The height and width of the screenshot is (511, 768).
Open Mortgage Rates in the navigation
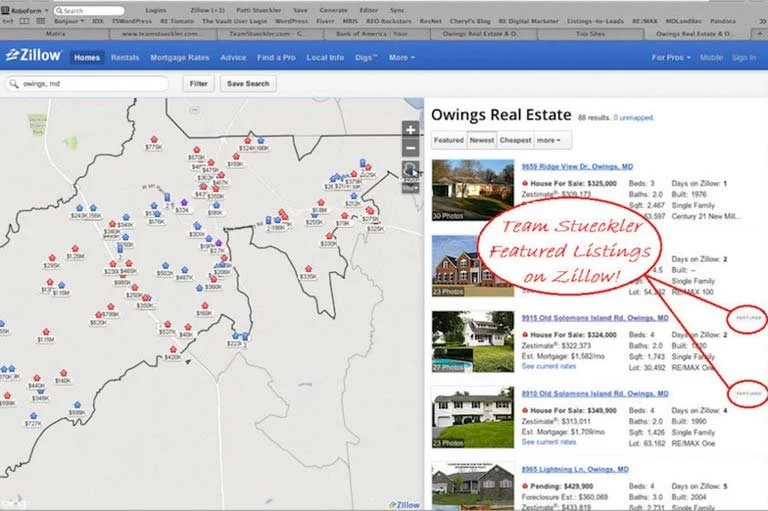(x=180, y=57)
